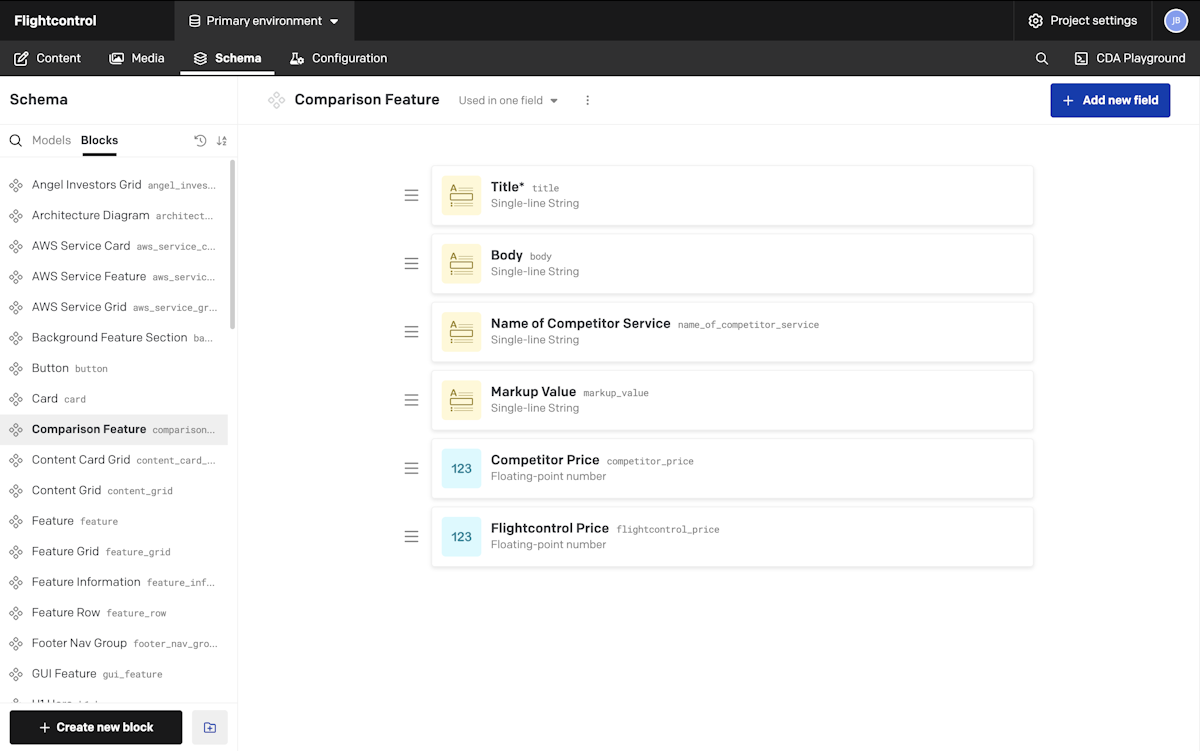Screen dimensions: 1200x751
Task: Open Project settings
Action: (1083, 20)
